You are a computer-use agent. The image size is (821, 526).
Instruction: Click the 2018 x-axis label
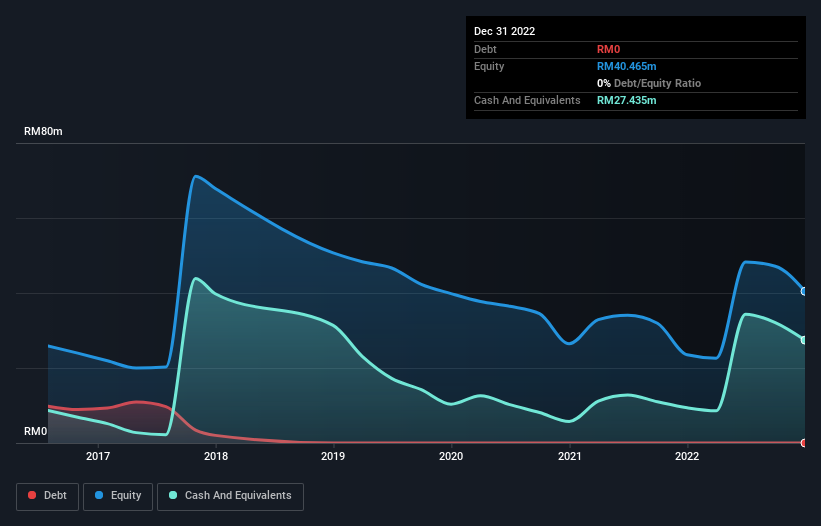click(x=216, y=456)
